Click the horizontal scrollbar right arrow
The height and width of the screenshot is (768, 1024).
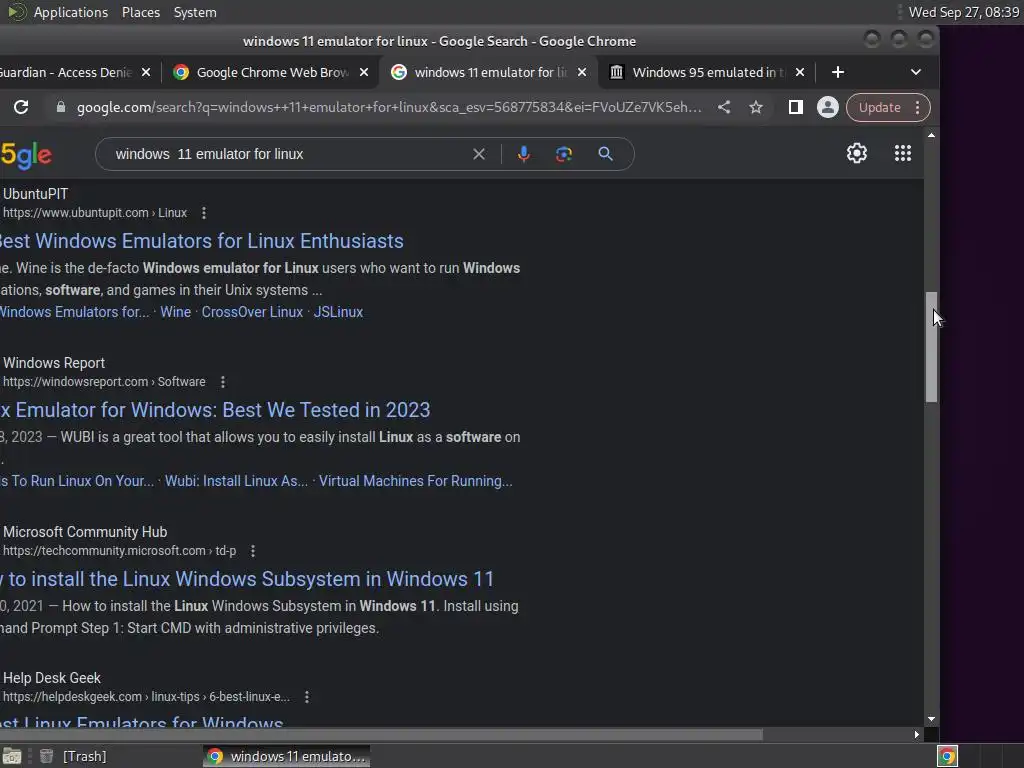(x=917, y=735)
